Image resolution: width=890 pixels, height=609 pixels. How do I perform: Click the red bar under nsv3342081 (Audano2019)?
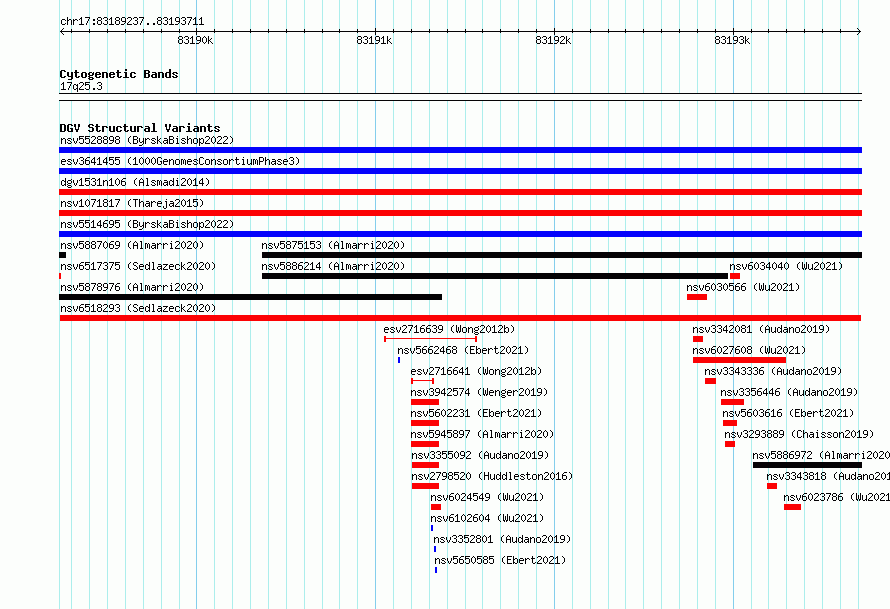[698, 339]
